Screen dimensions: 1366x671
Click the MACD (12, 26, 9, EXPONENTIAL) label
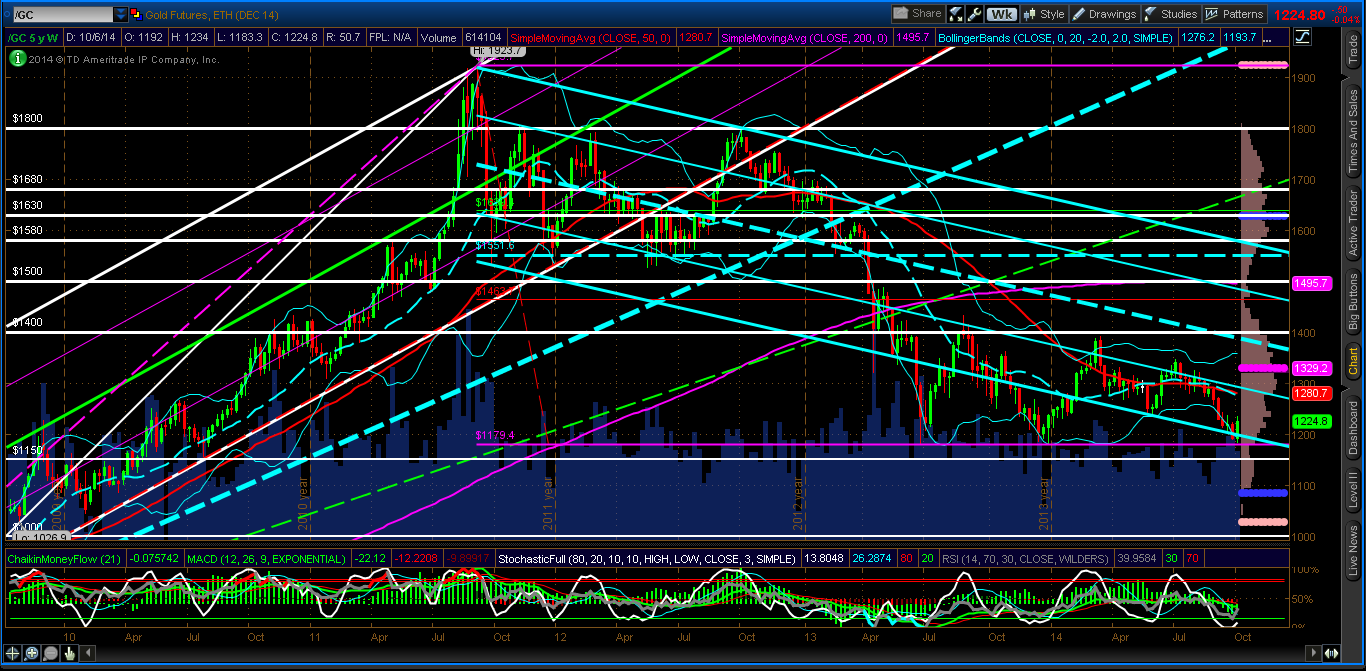266,558
